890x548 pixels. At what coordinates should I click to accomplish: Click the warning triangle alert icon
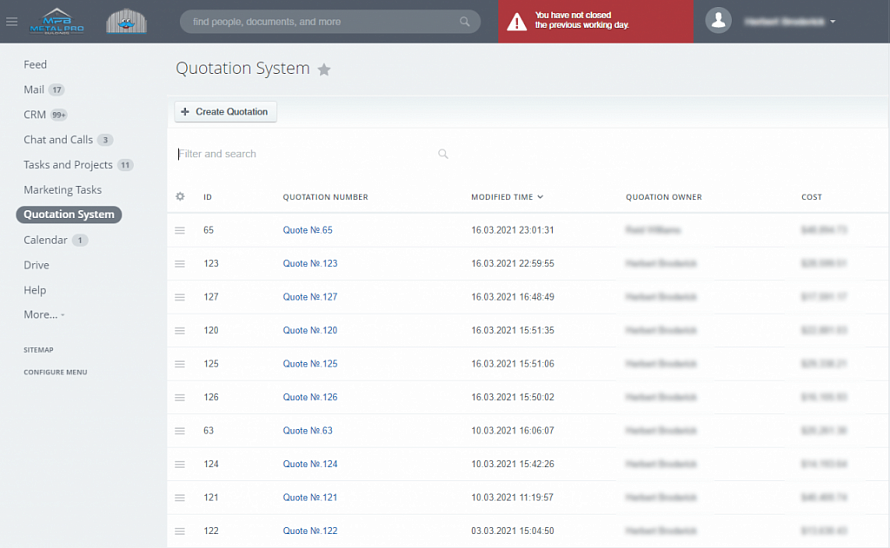coord(516,21)
